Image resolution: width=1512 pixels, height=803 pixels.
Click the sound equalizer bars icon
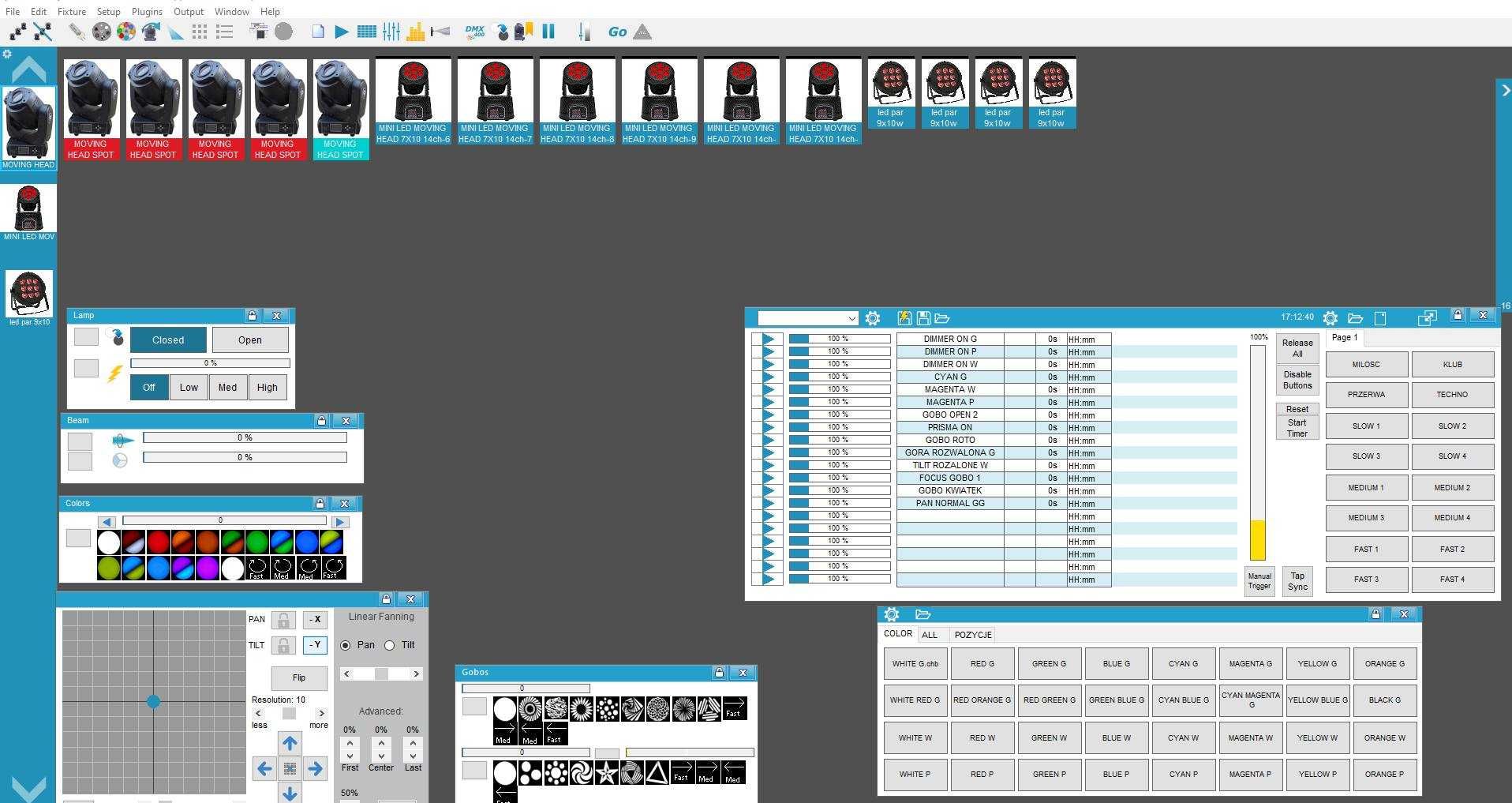click(416, 32)
